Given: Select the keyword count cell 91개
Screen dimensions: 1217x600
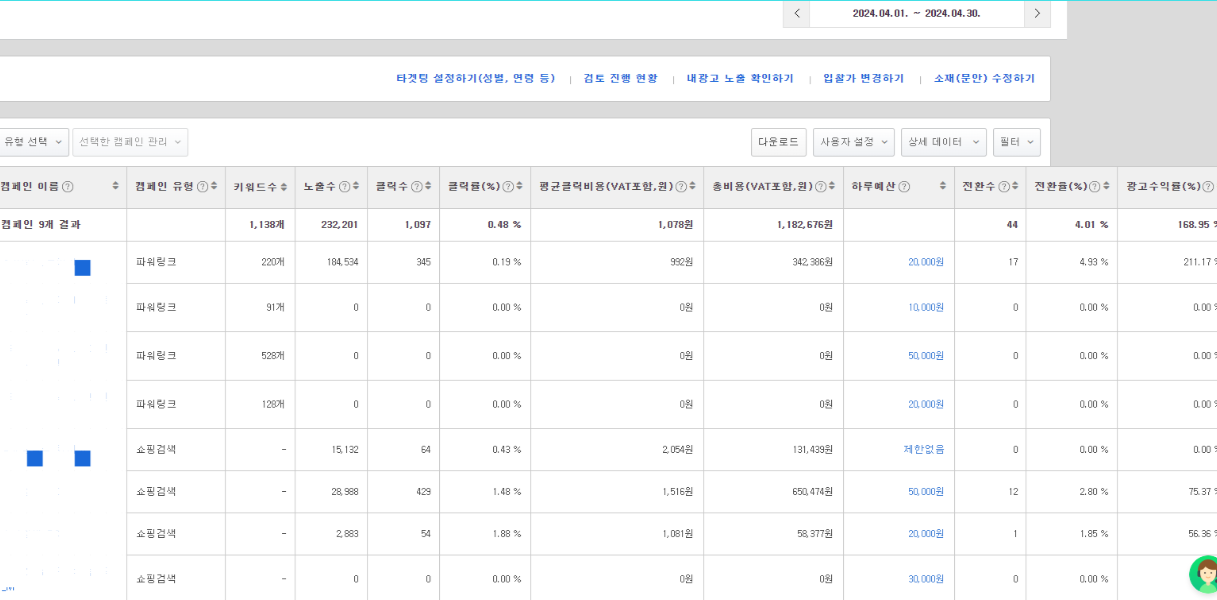Looking at the screenshot, I should point(274,307).
